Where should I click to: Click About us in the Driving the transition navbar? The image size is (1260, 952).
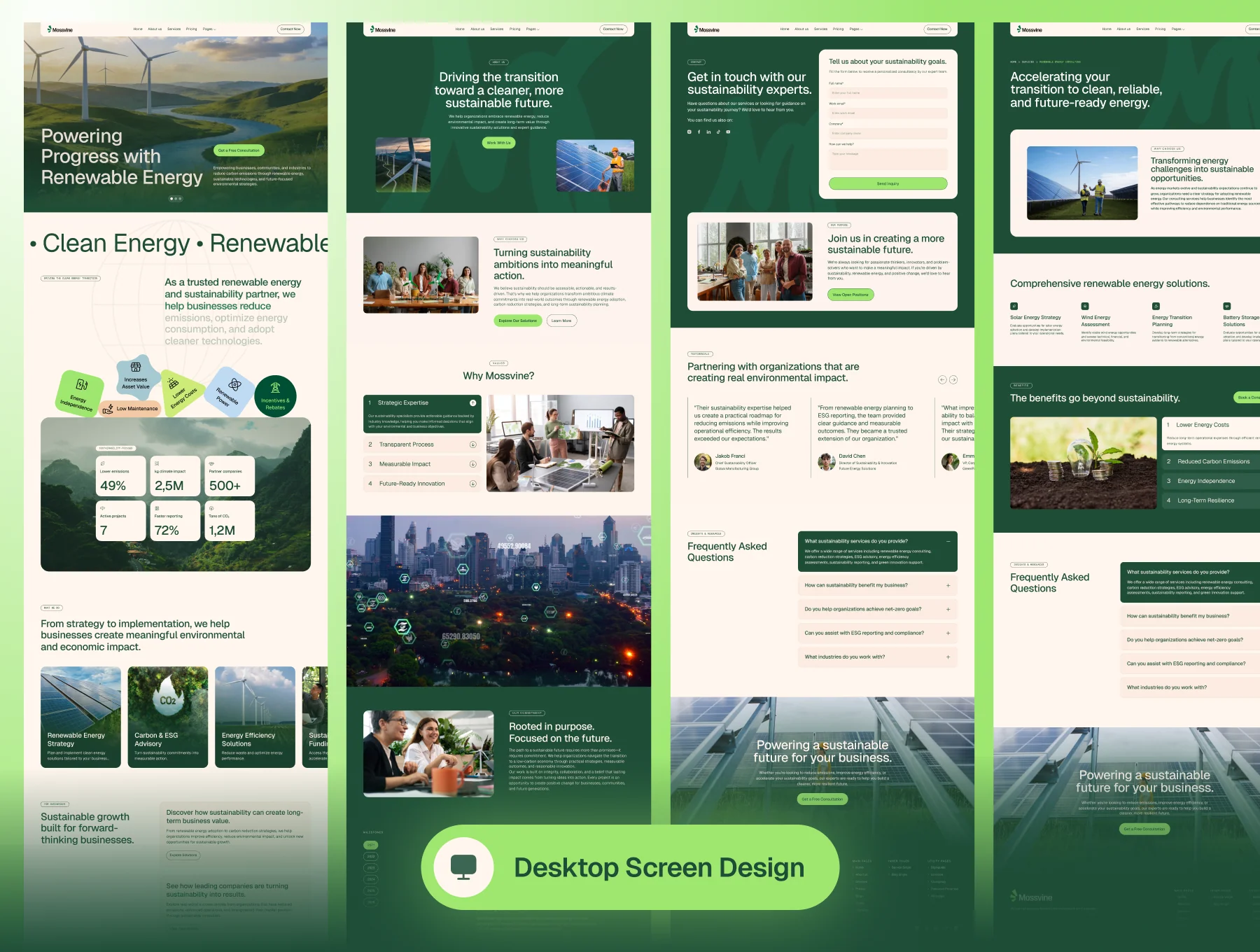pyautogui.click(x=477, y=29)
